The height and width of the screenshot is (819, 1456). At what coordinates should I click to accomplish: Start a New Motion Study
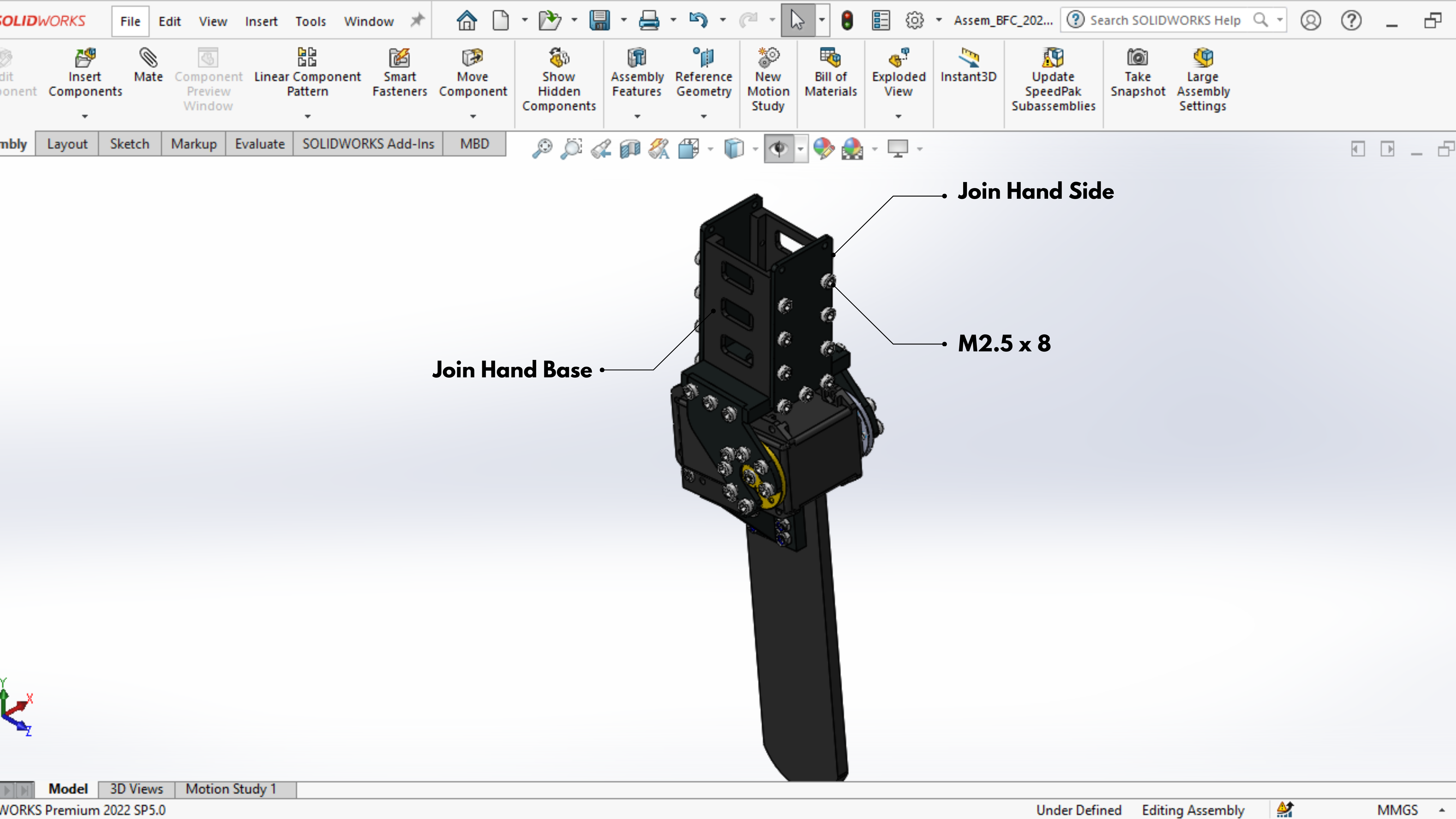tap(768, 80)
